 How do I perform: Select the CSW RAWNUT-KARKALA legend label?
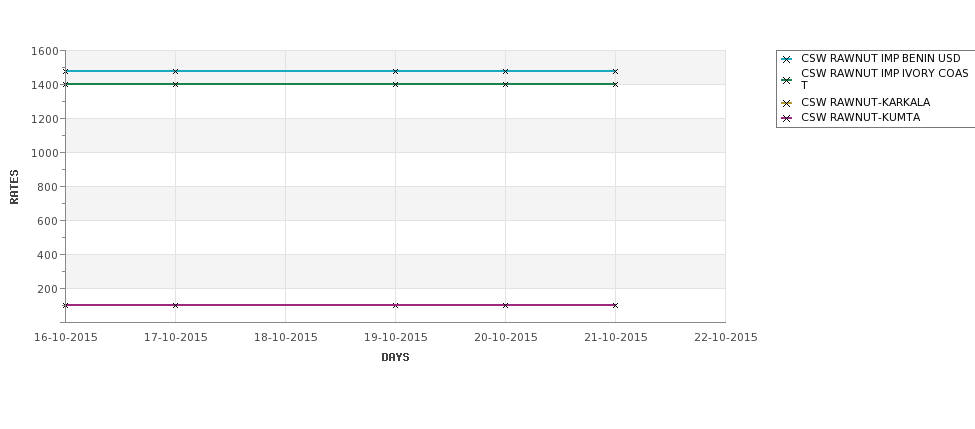[x=866, y=103]
